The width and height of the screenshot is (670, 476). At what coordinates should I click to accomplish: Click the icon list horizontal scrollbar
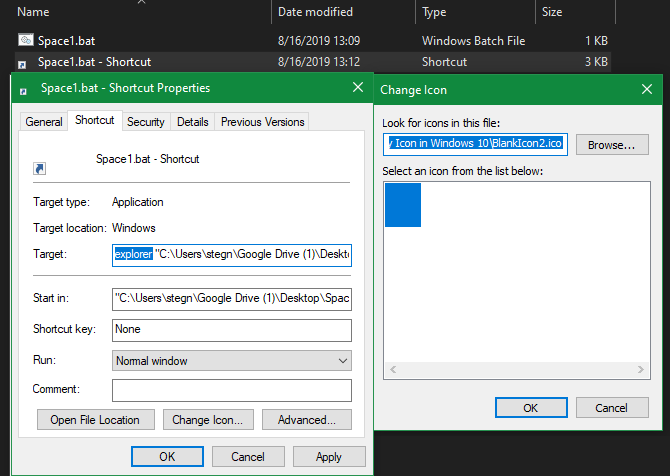coord(519,370)
